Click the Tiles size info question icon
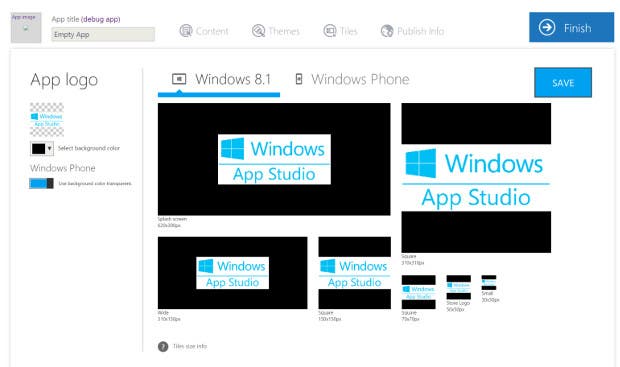 (x=163, y=346)
